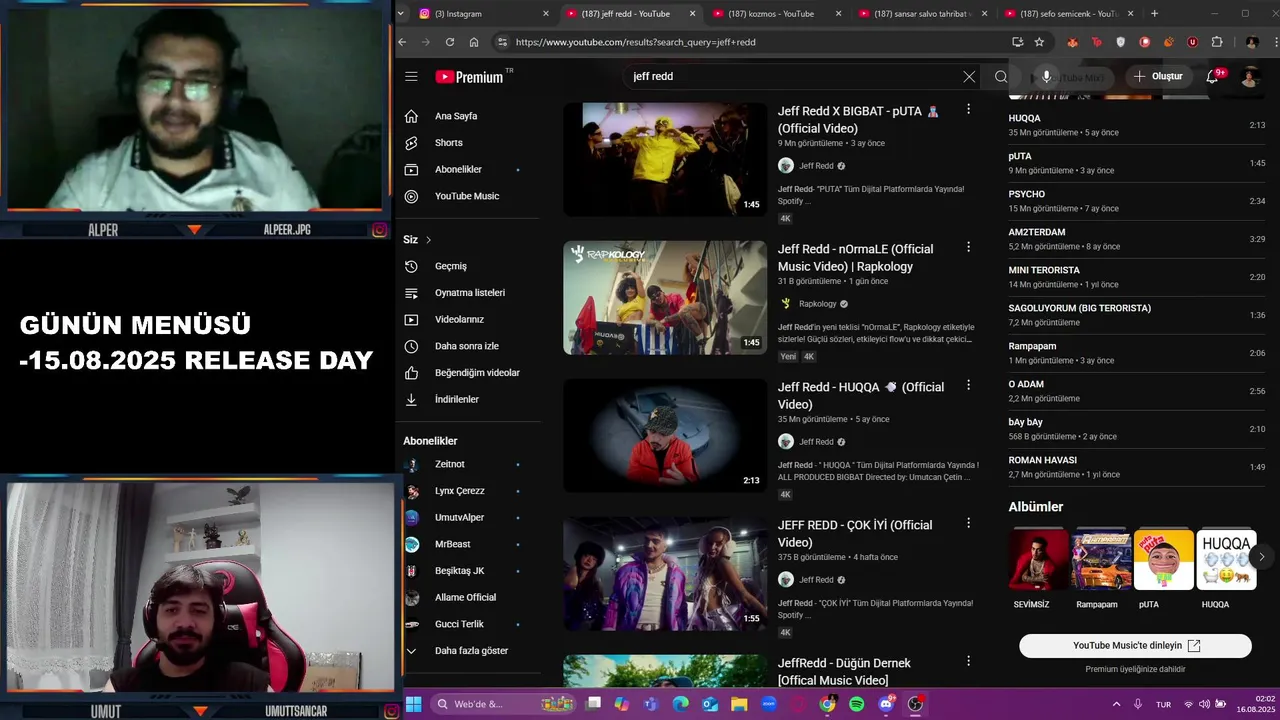This screenshot has height=720, width=1280.
Task: Open more options for pUTA video
Action: click(x=968, y=109)
